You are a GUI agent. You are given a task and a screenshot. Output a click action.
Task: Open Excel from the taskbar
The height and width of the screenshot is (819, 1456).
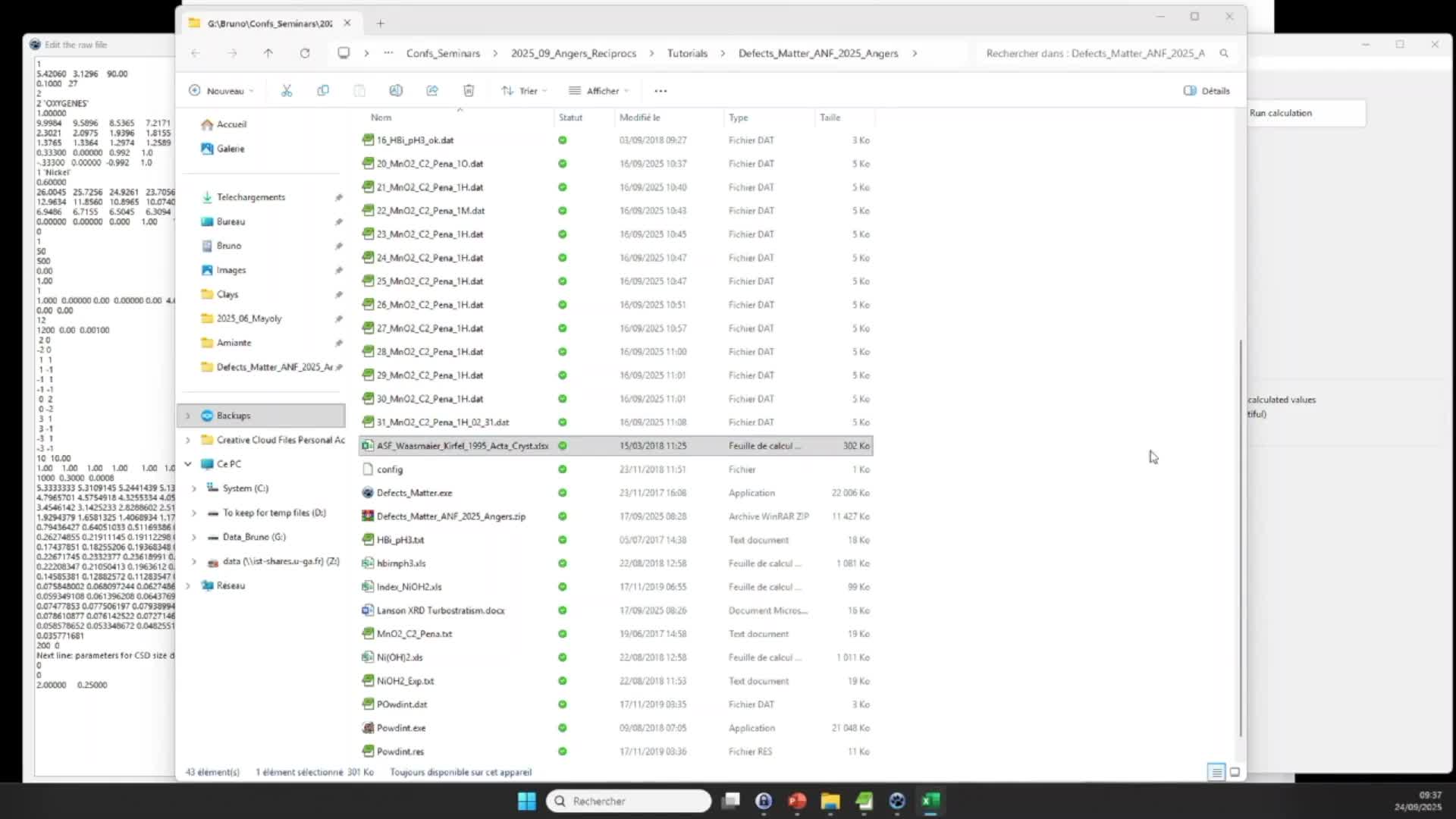(x=930, y=801)
